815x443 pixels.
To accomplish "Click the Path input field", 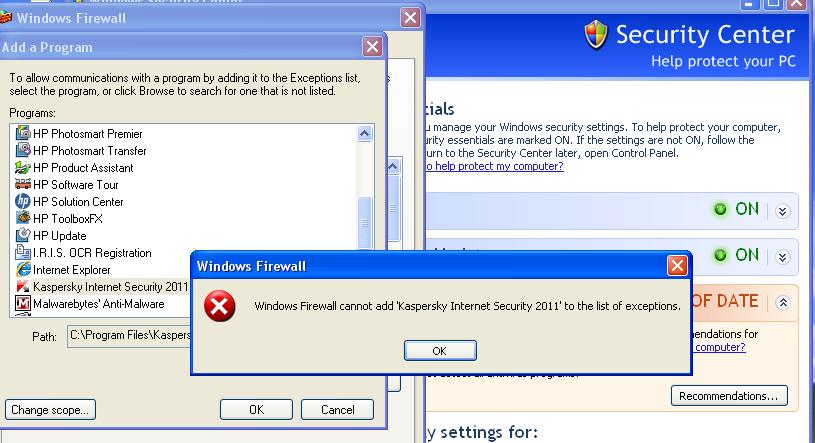I will pyautogui.click(x=129, y=336).
